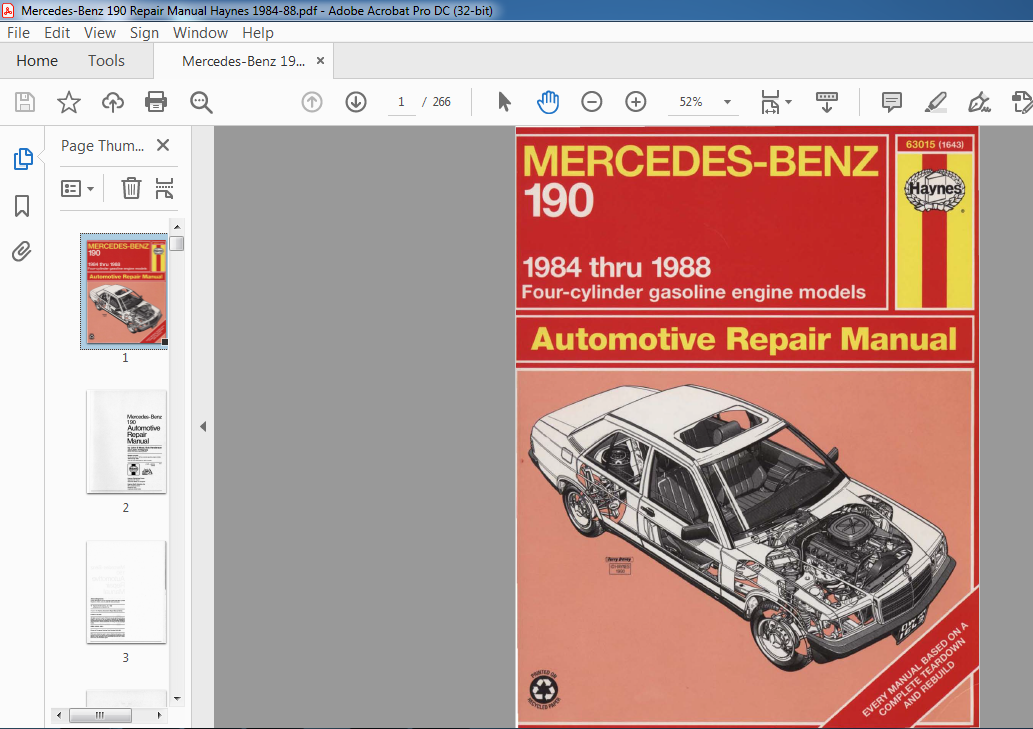1033x729 pixels.
Task: Click the thumbnail vertical scrollbar thumb
Action: point(177,243)
